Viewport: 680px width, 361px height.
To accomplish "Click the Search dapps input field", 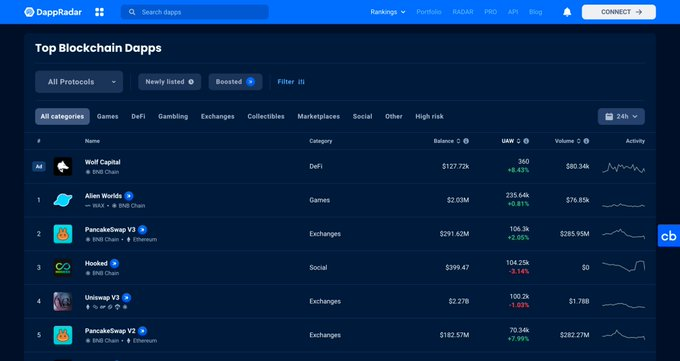I will tap(195, 12).
